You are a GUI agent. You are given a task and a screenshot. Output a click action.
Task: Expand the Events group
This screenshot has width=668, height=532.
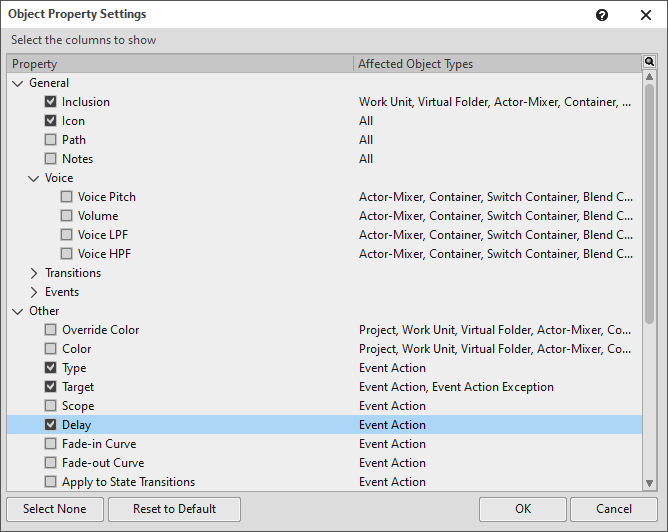tap(34, 292)
